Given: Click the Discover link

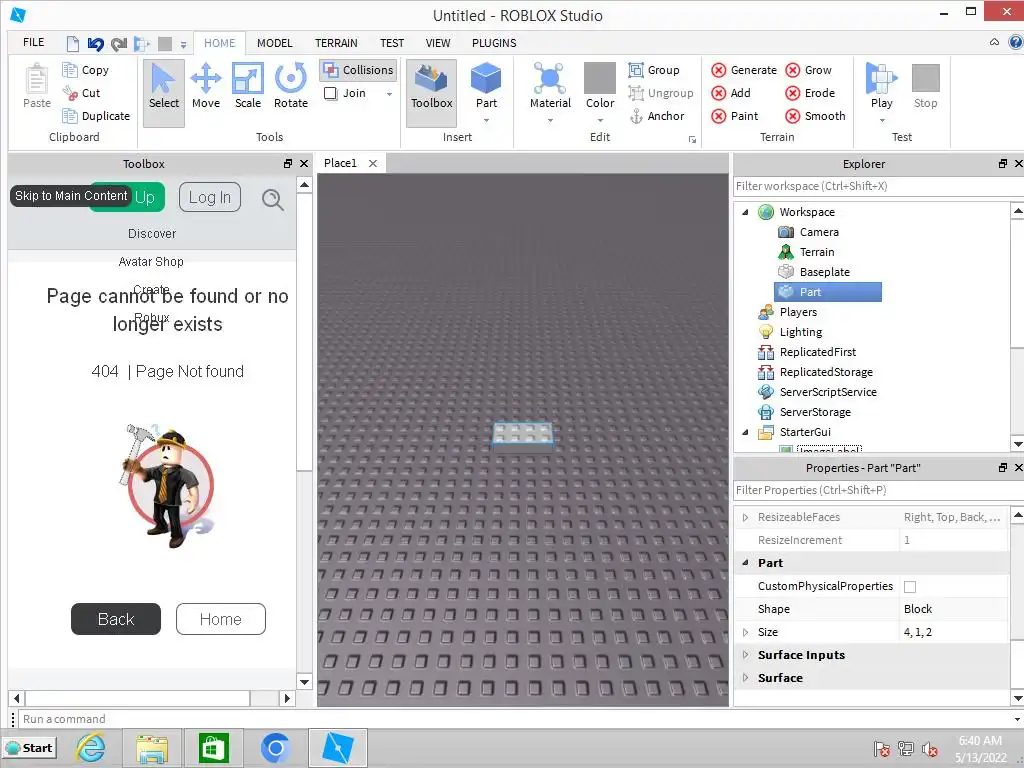Looking at the screenshot, I should click(152, 234).
